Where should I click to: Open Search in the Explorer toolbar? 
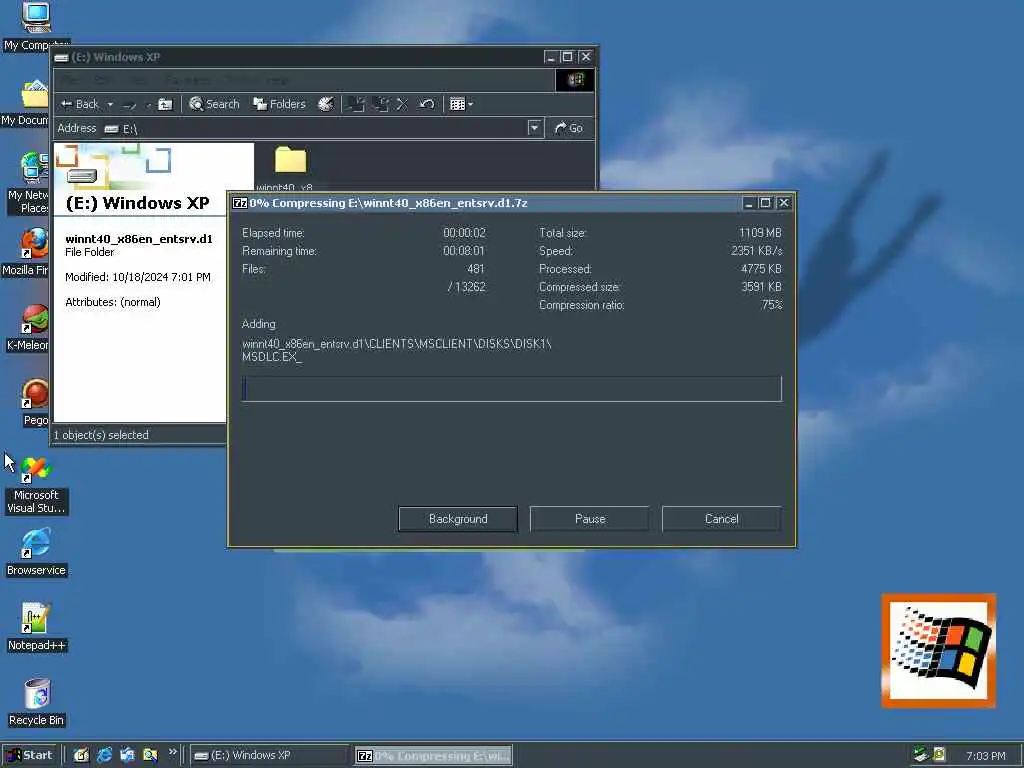click(x=214, y=104)
